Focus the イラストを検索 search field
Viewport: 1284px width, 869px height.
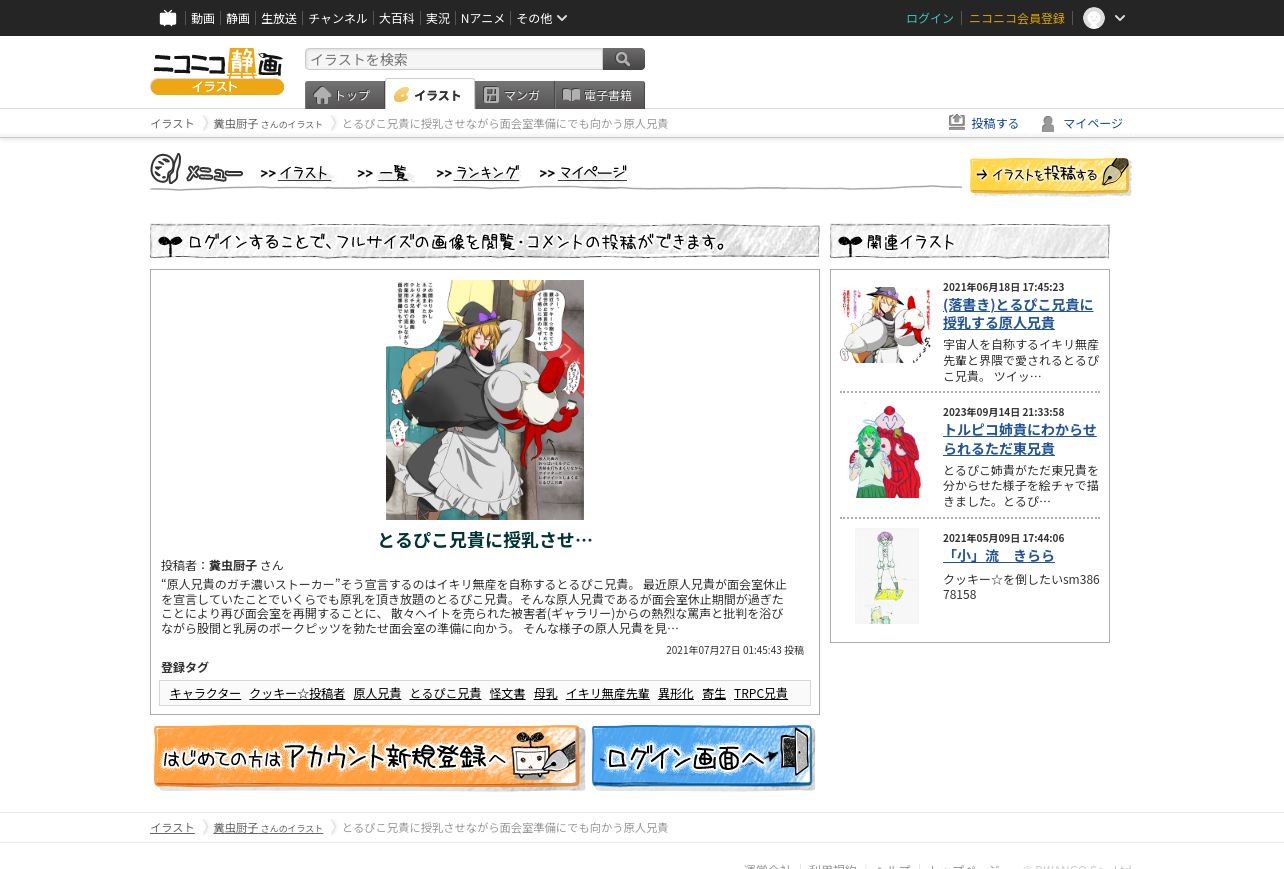[454, 59]
